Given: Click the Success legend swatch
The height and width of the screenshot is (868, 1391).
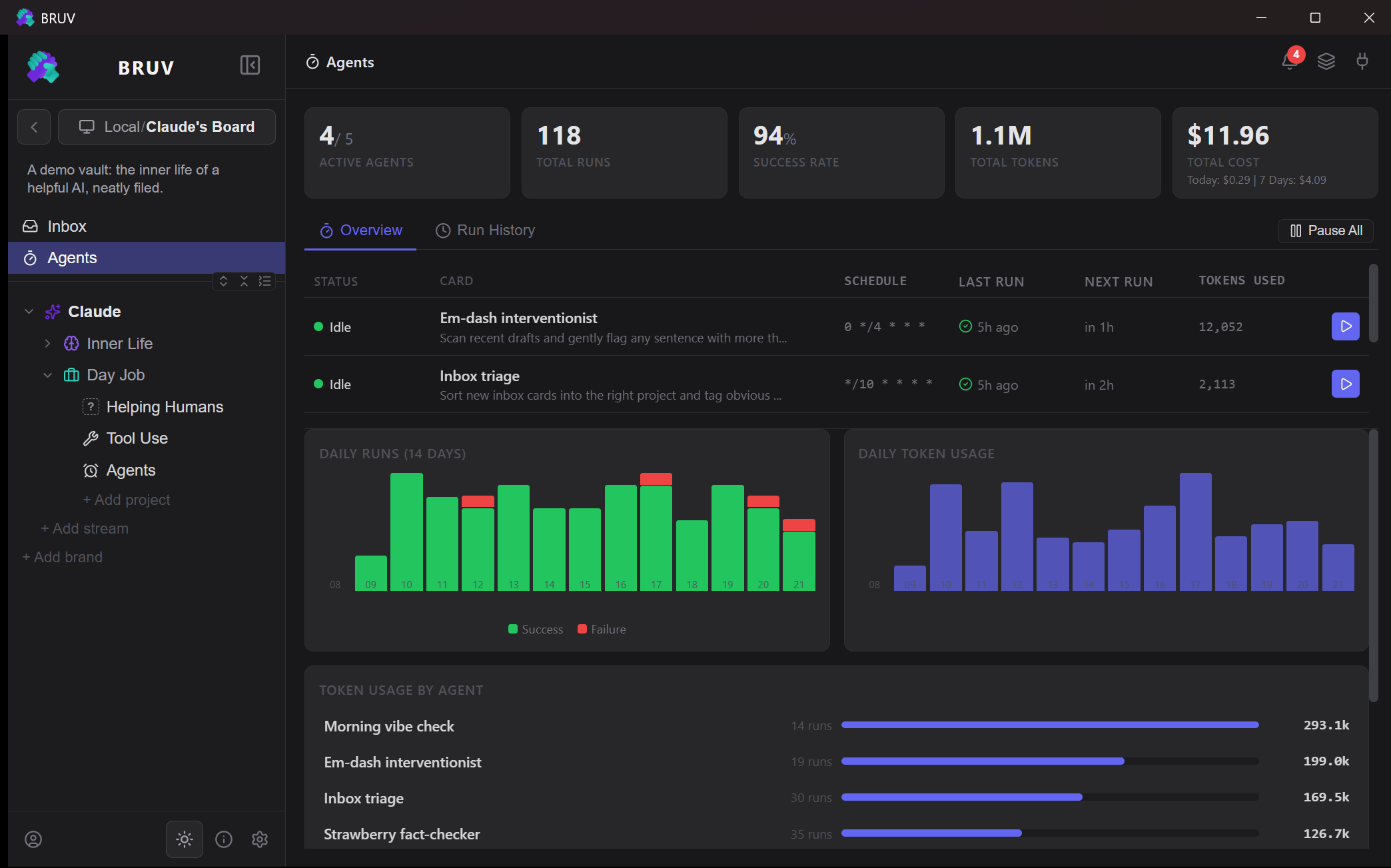Looking at the screenshot, I should tap(513, 629).
